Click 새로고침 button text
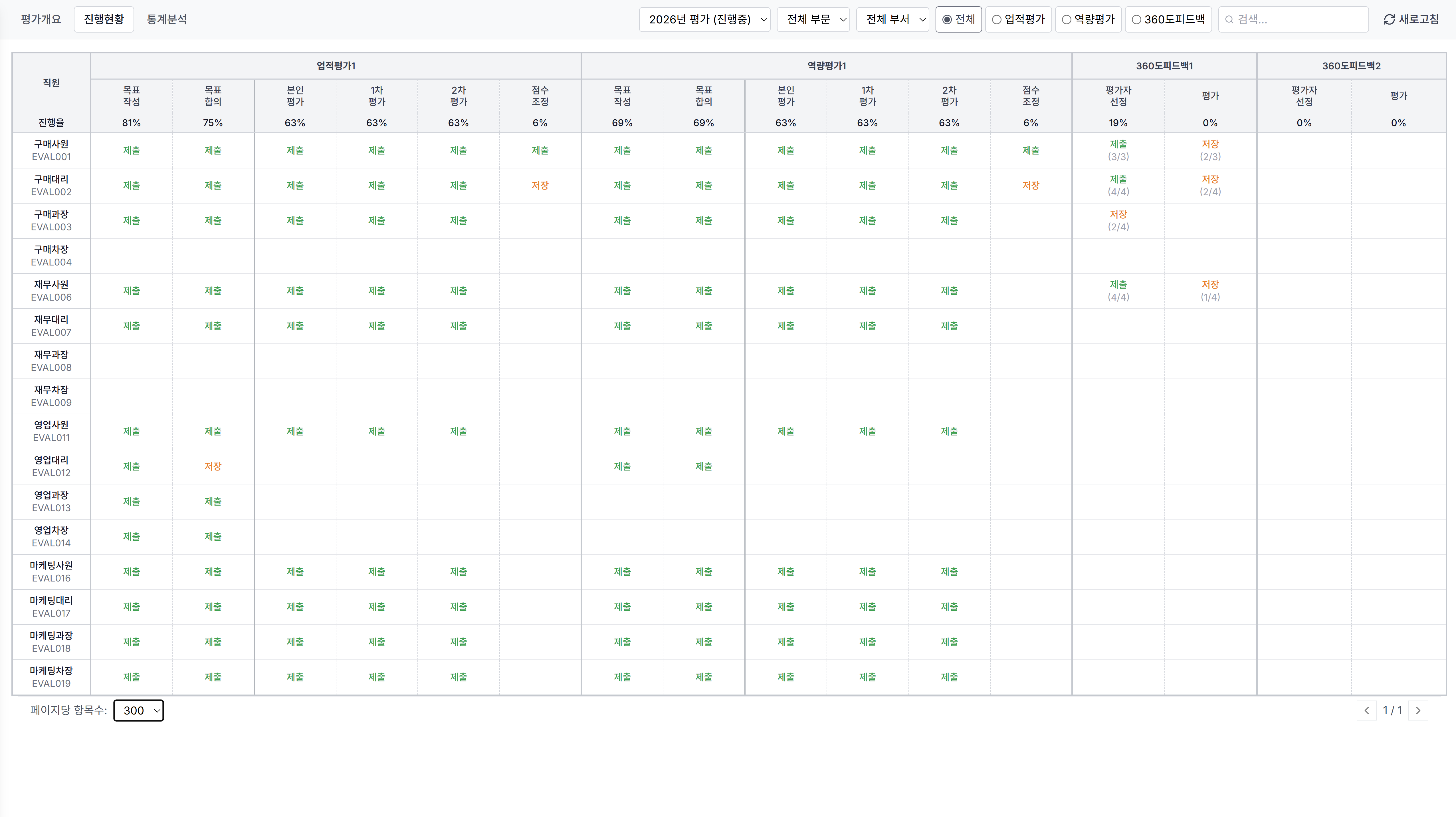This screenshot has width=1456, height=817. (x=1419, y=19)
